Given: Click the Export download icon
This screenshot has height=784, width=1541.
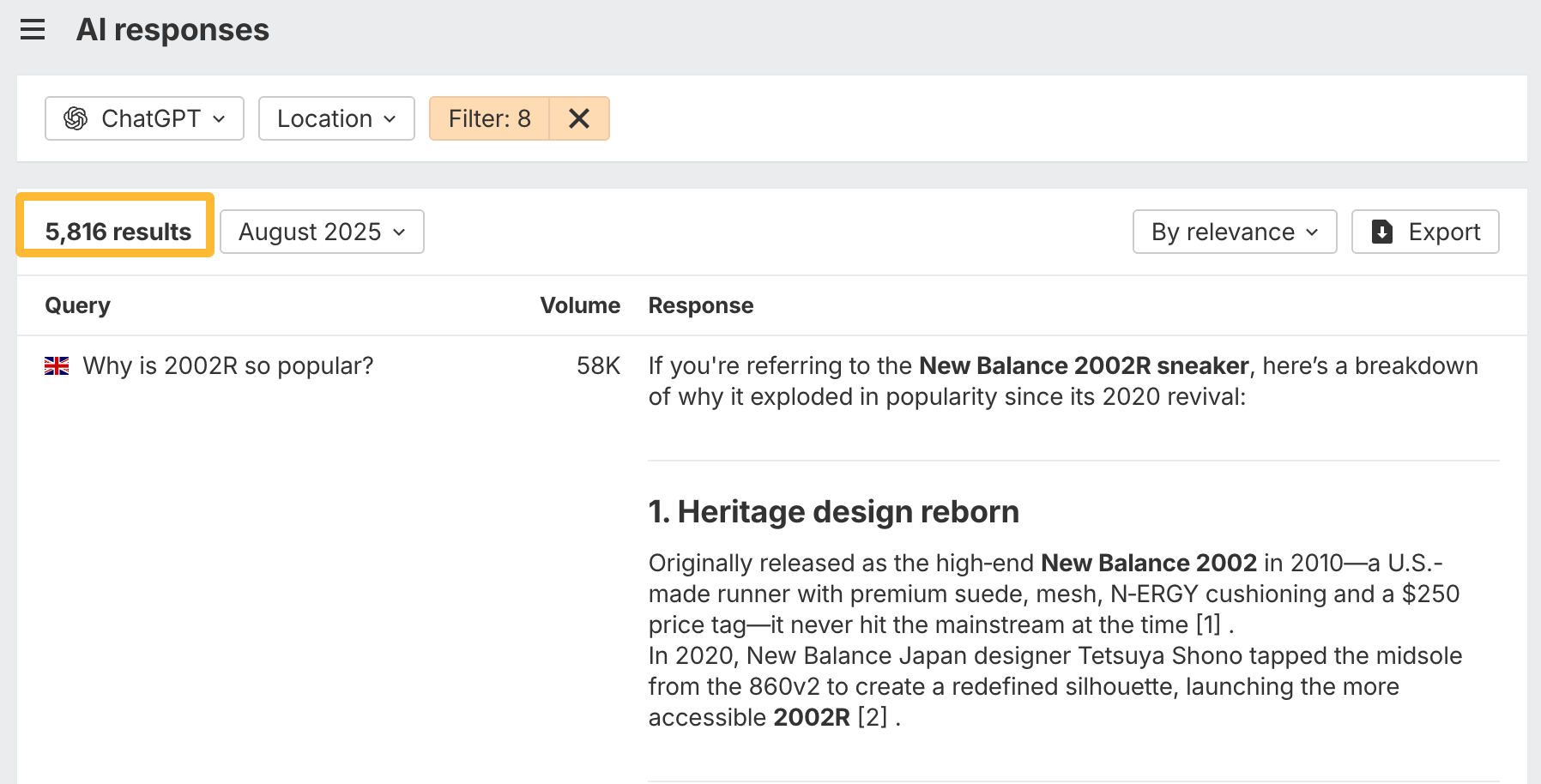Looking at the screenshot, I should pos(1382,232).
